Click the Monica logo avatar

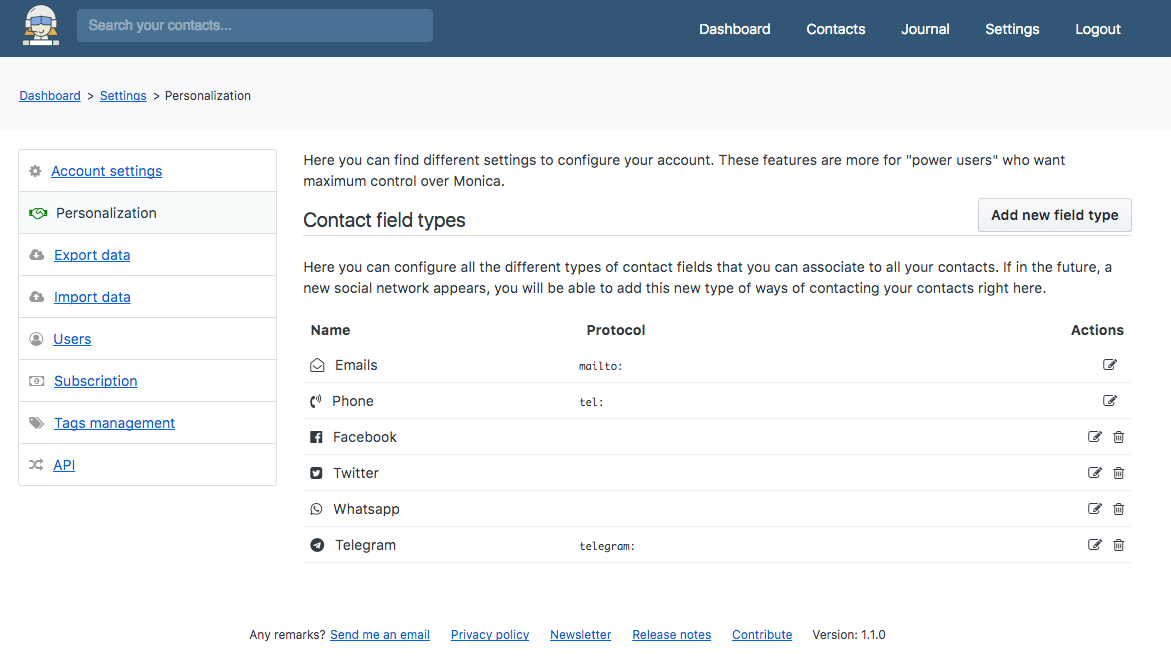(x=41, y=26)
